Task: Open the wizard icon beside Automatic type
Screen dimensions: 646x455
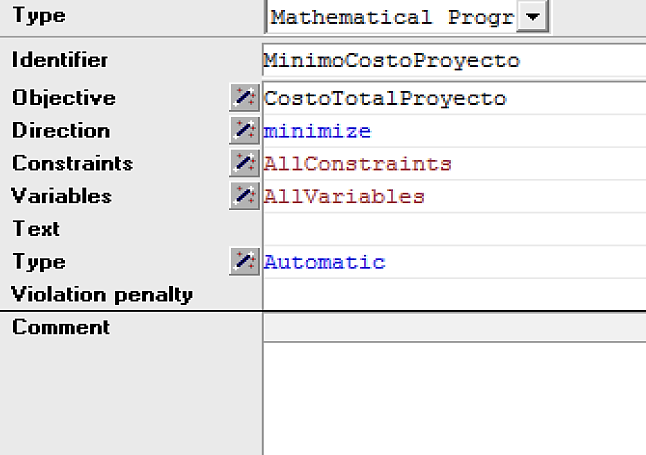Action: [244, 262]
